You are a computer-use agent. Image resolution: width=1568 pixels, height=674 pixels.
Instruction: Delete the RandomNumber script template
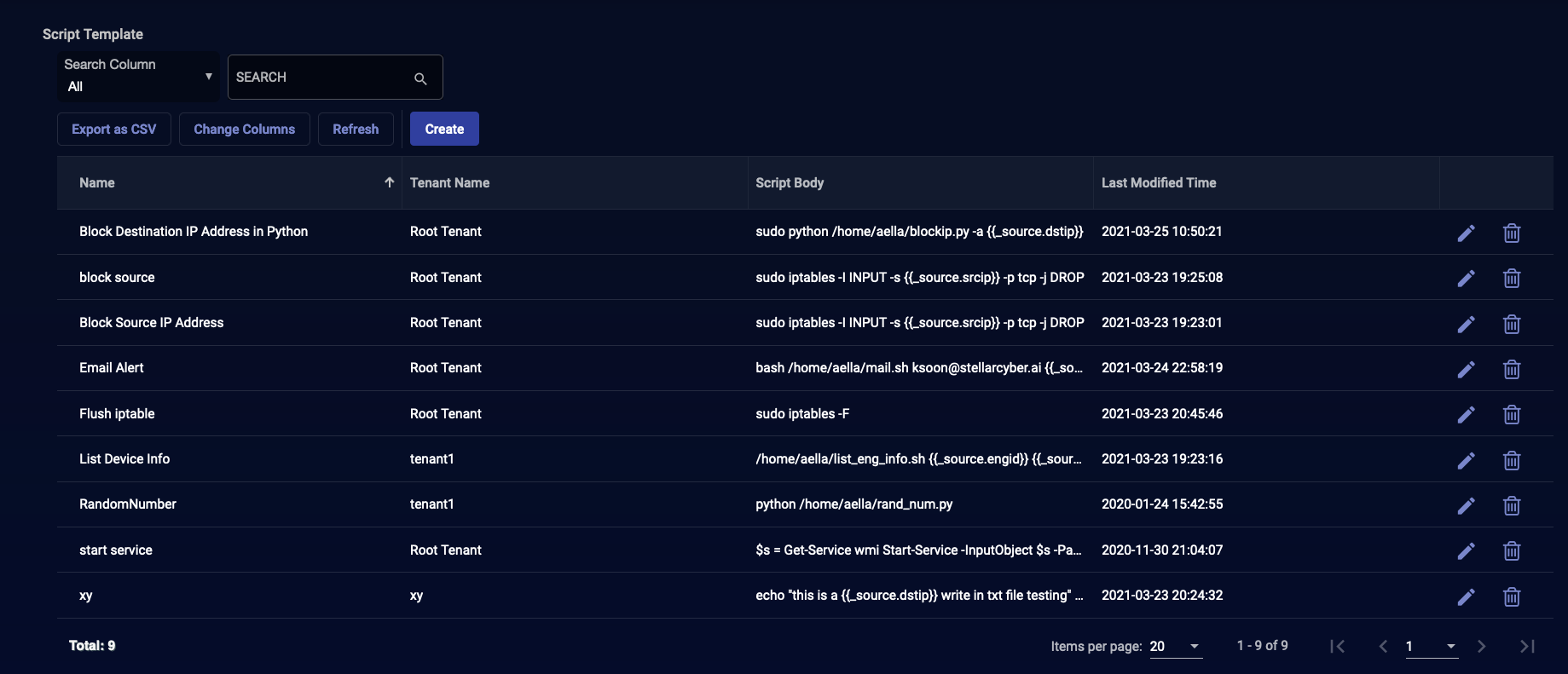1511,505
